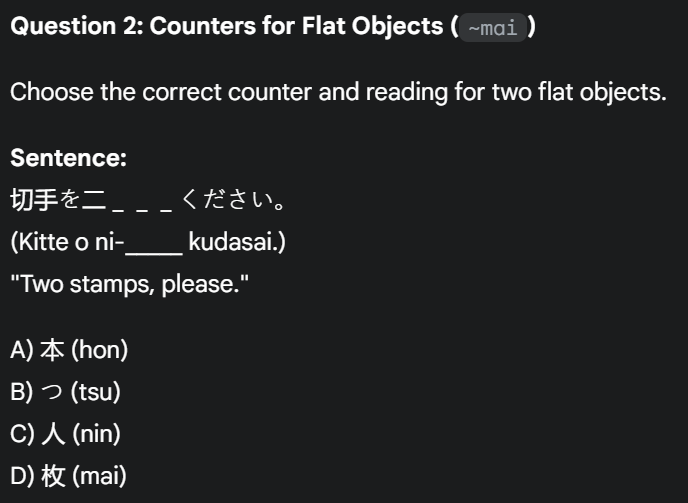This screenshot has height=503, width=688.
Task: Click the bold Sentence: label
Action: pyautogui.click(x=68, y=158)
